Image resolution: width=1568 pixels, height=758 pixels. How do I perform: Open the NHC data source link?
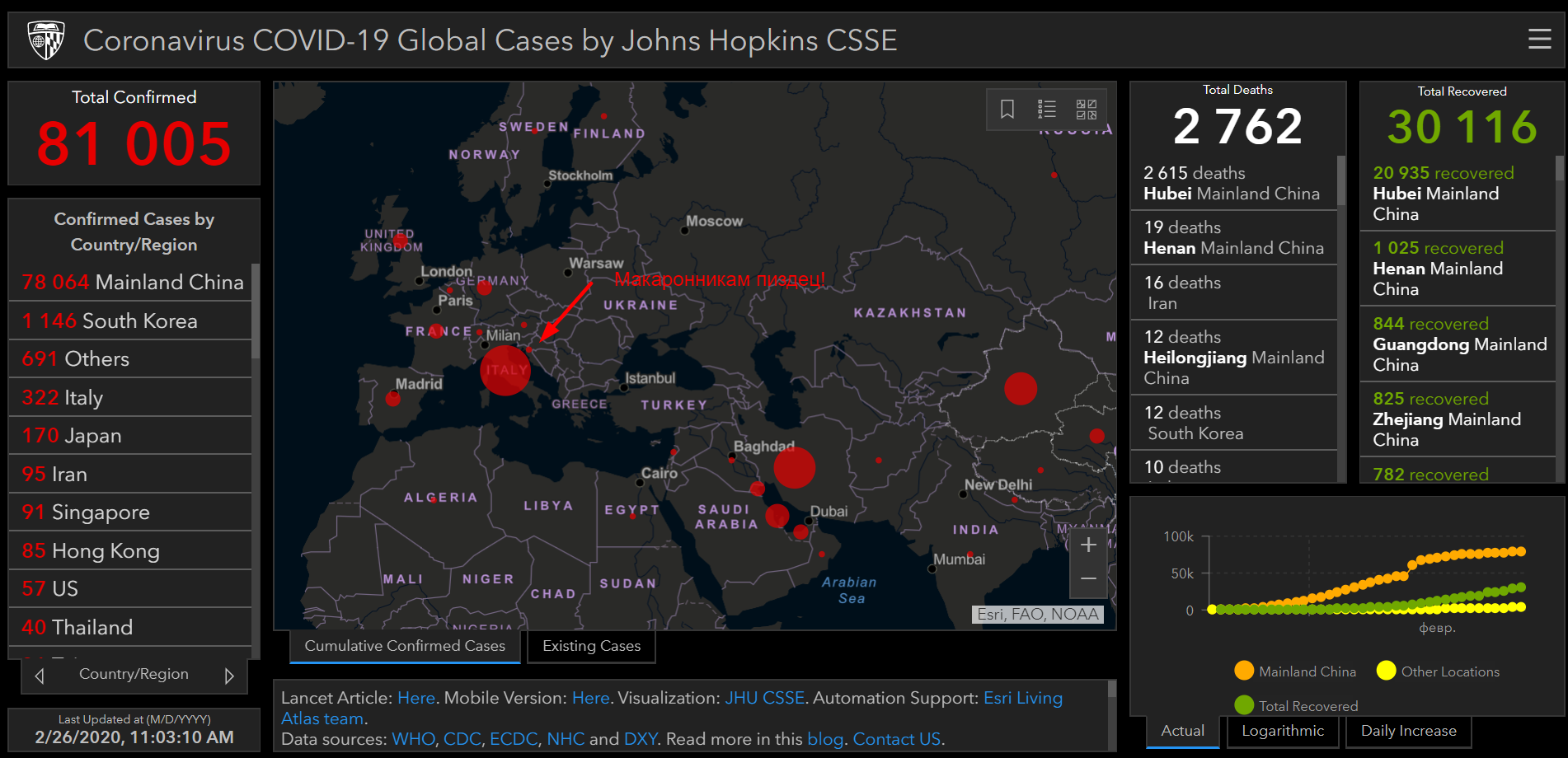click(x=566, y=739)
